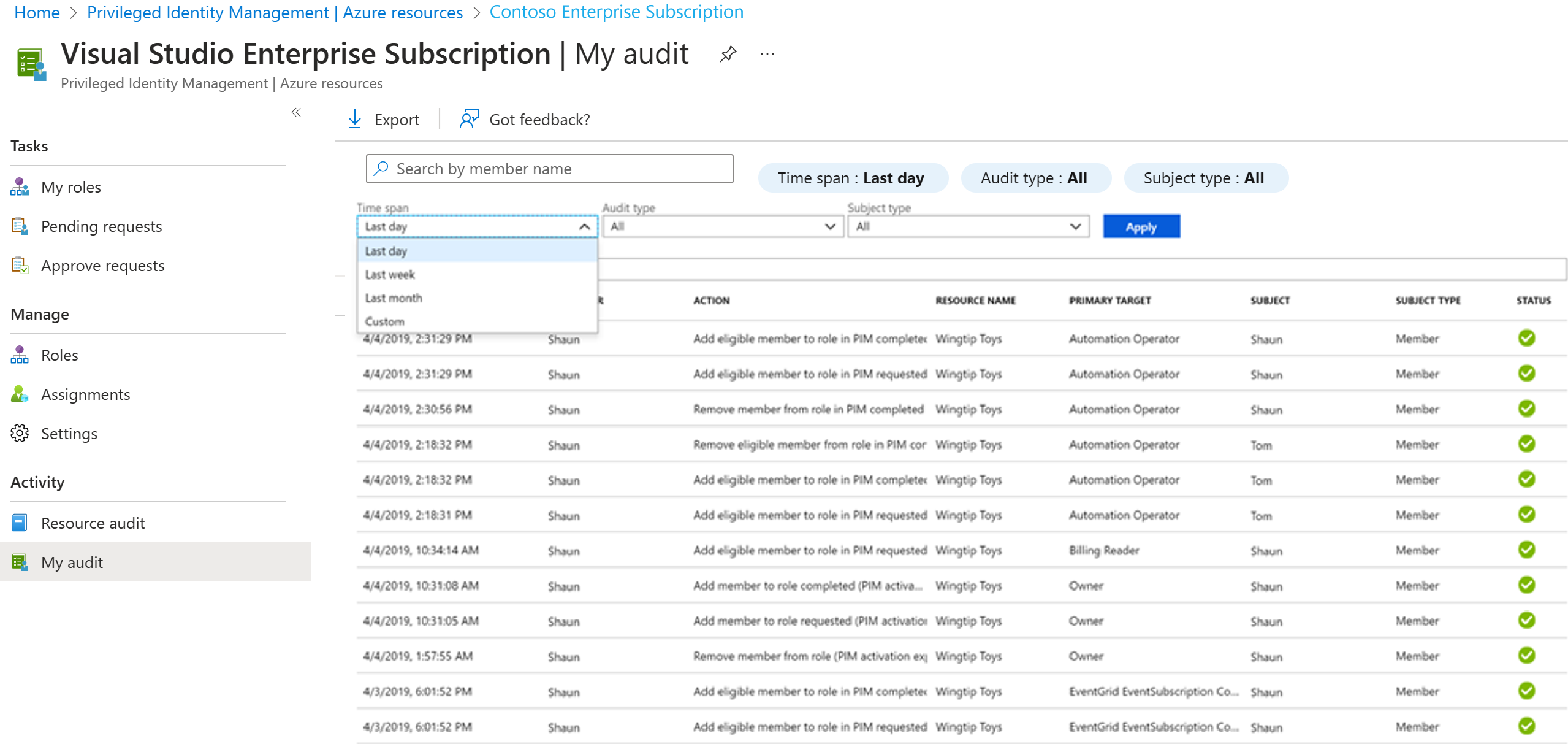Choose the Custom time span option
This screenshot has height=744, width=1568.
click(385, 321)
